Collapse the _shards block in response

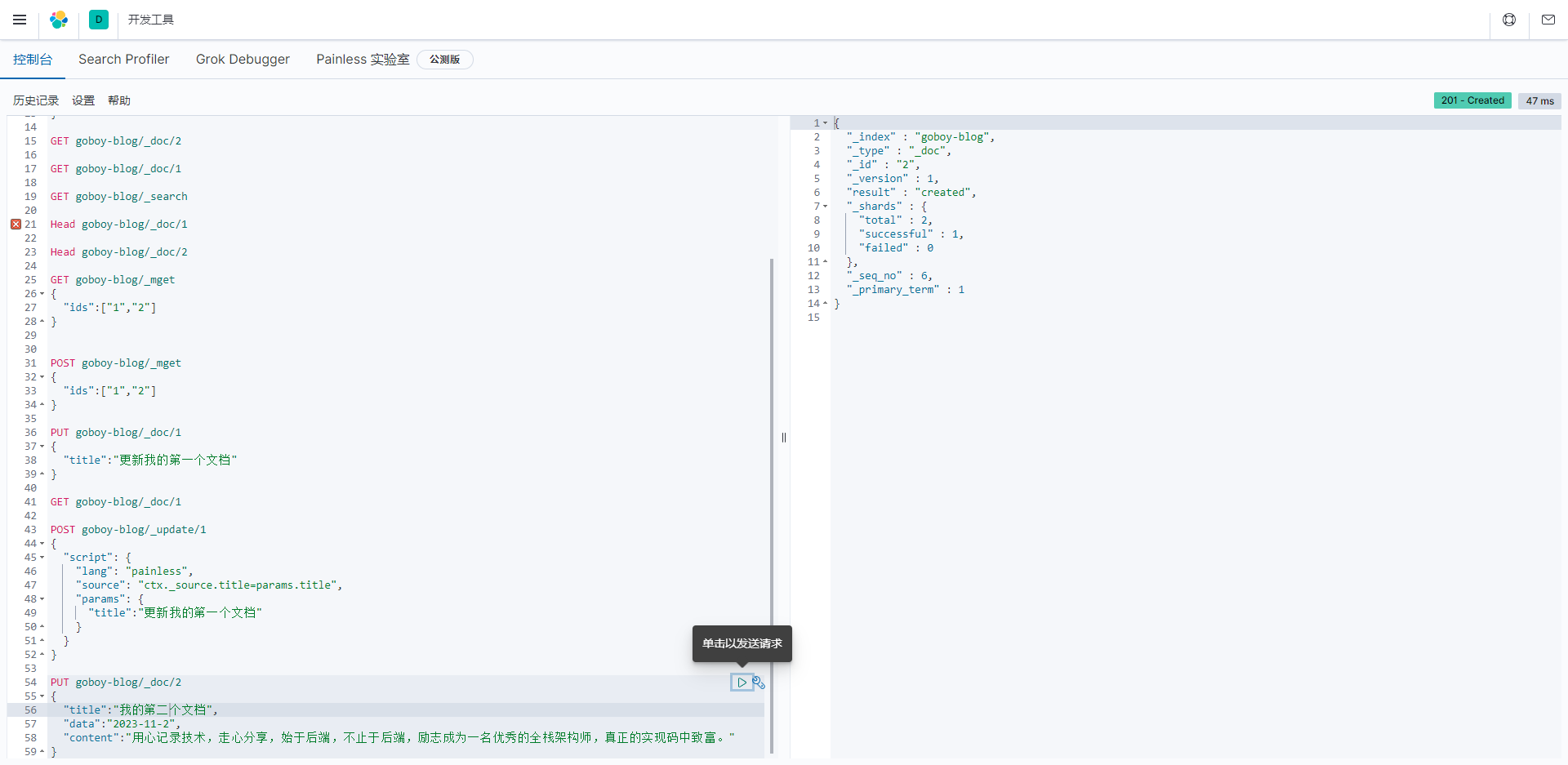[x=826, y=207]
